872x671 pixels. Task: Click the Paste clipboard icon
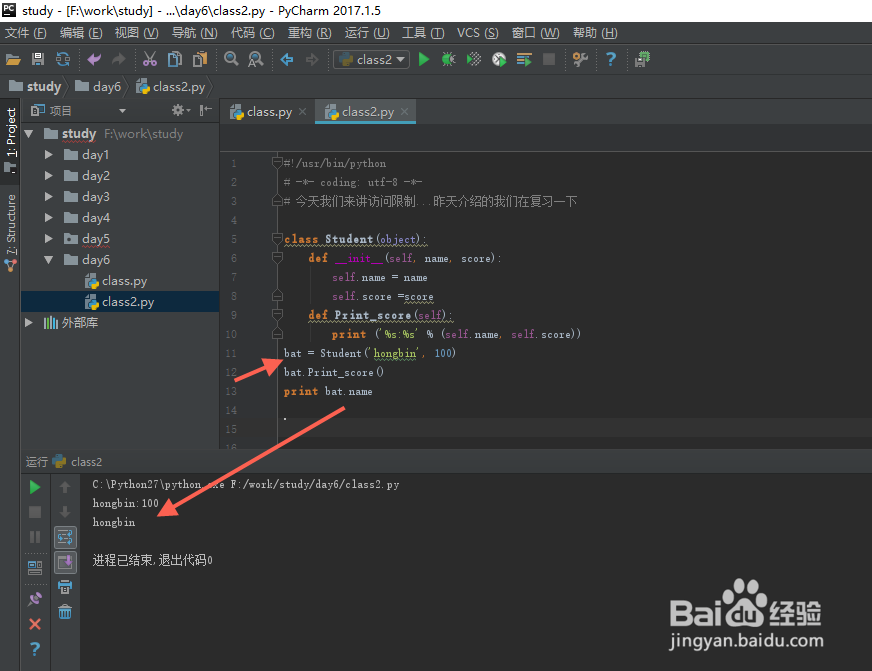pyautogui.click(x=200, y=59)
